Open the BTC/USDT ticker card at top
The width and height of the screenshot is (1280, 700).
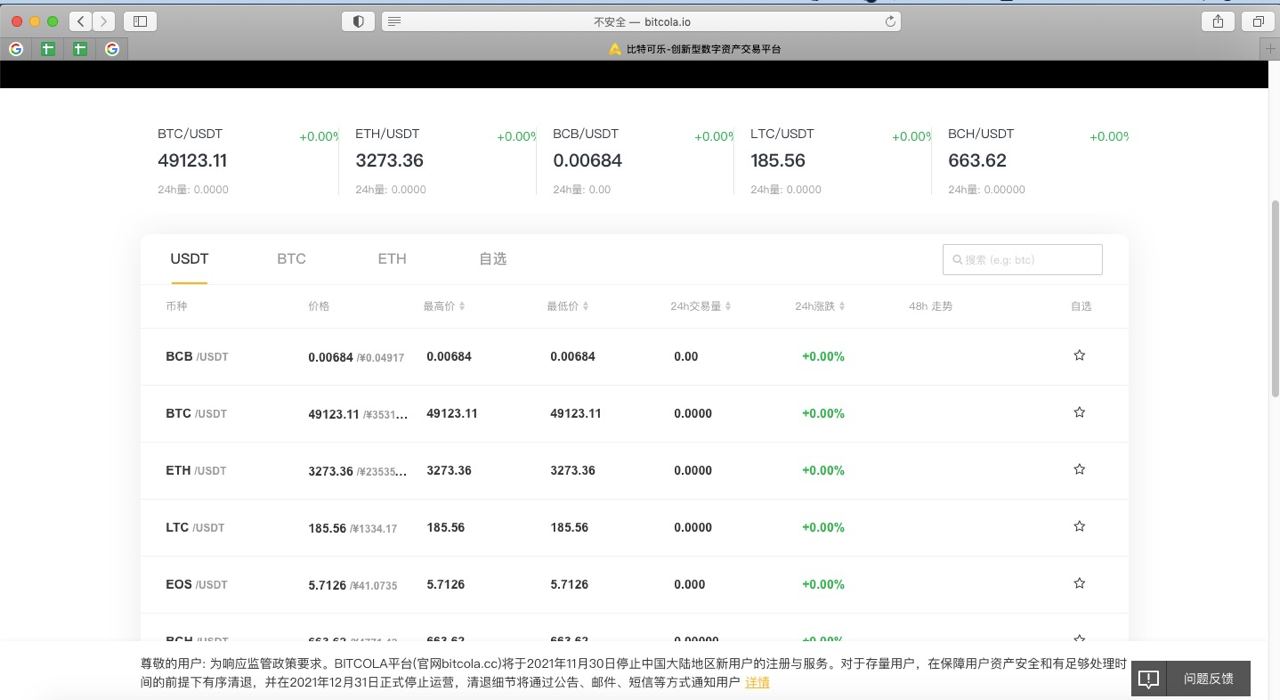248,160
